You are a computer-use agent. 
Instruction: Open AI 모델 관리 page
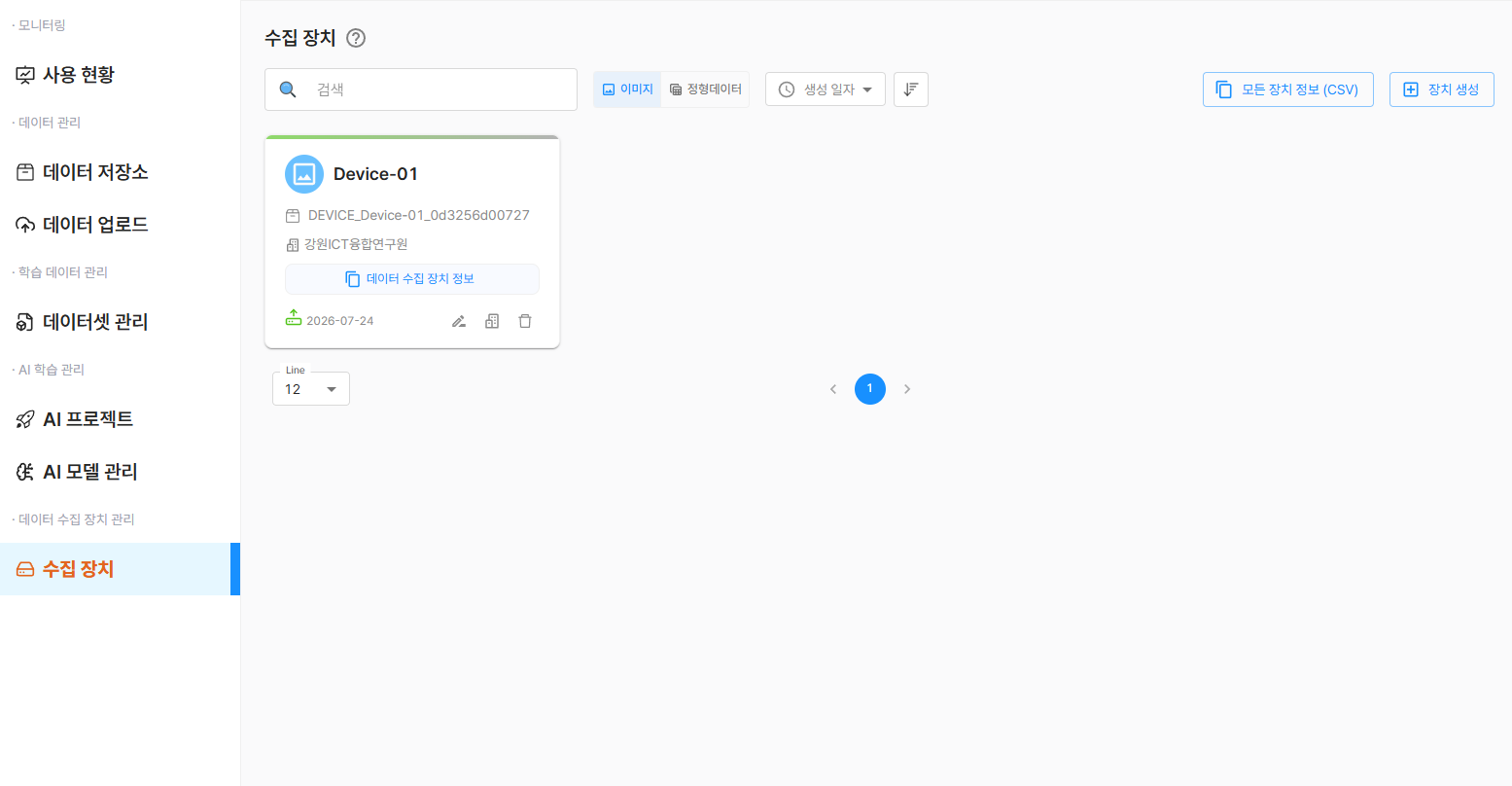coord(77,472)
